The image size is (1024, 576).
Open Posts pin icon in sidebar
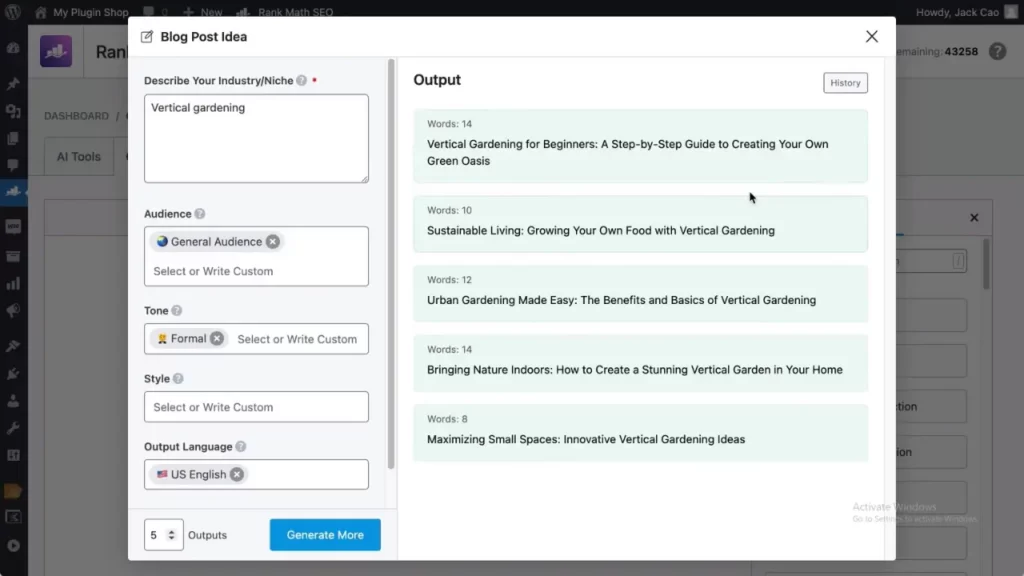click(x=13, y=84)
